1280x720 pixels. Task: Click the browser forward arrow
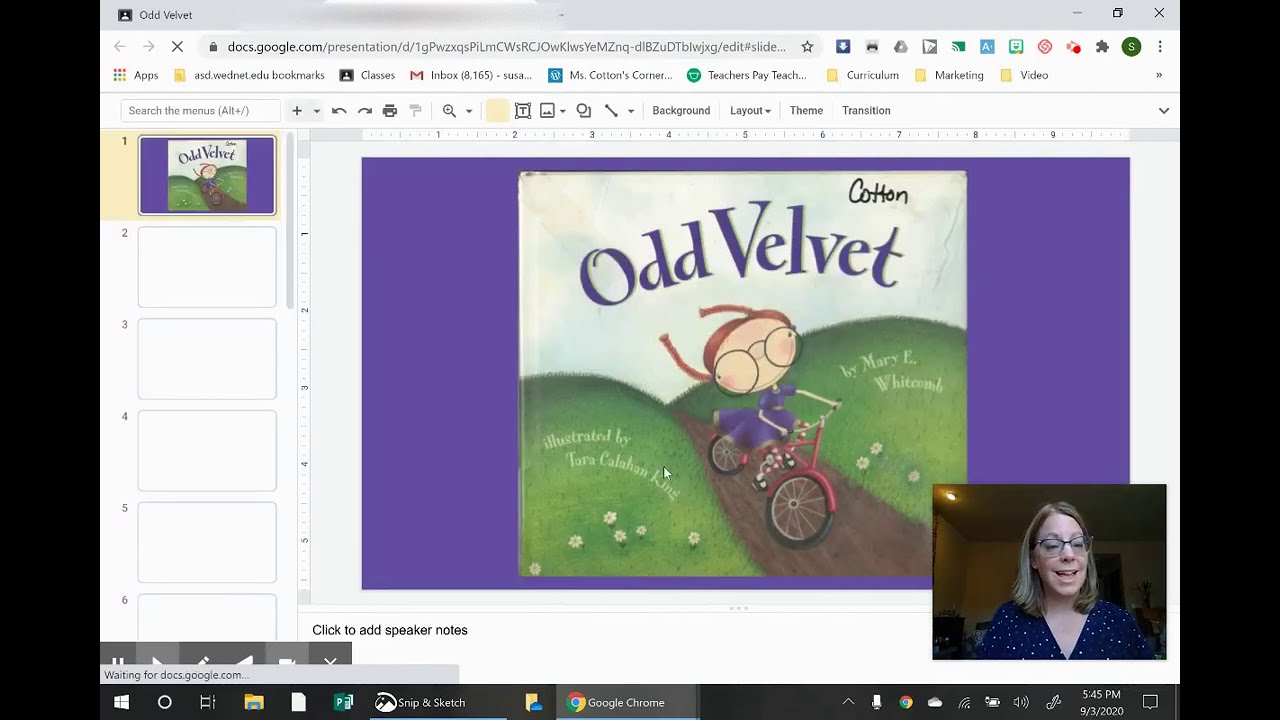point(148,47)
